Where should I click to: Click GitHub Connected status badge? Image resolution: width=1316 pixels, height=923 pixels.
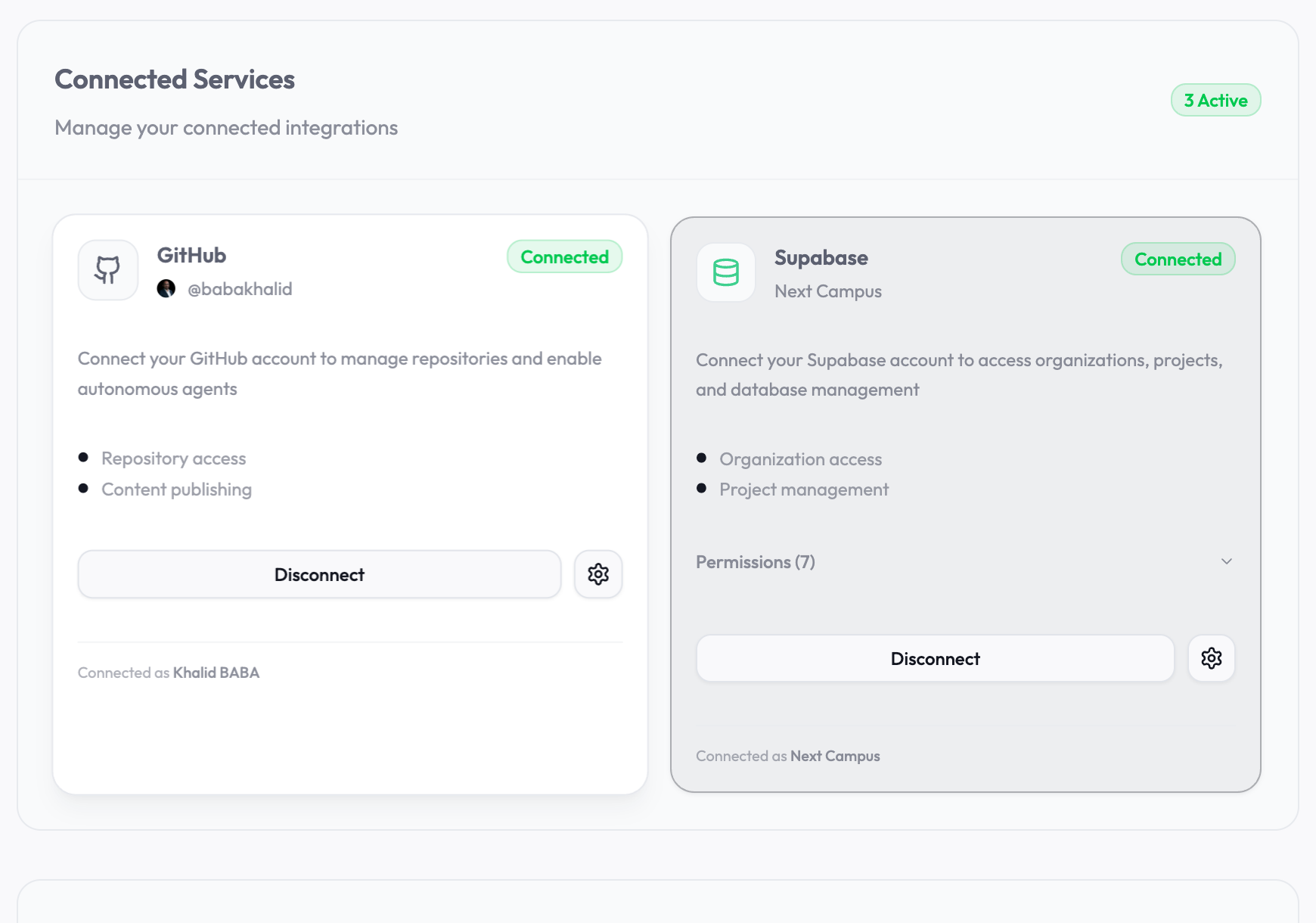click(565, 256)
